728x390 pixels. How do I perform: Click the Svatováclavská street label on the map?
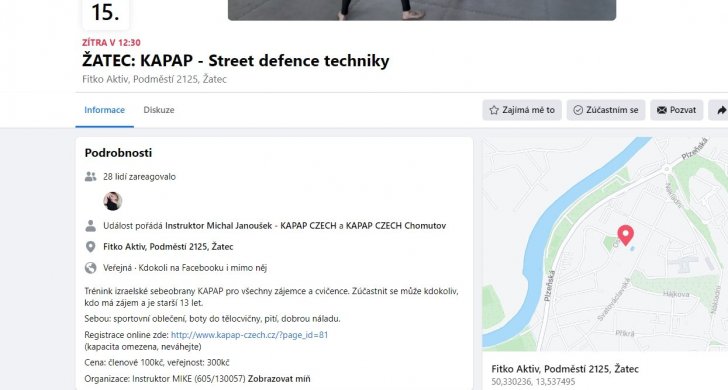click(613, 299)
